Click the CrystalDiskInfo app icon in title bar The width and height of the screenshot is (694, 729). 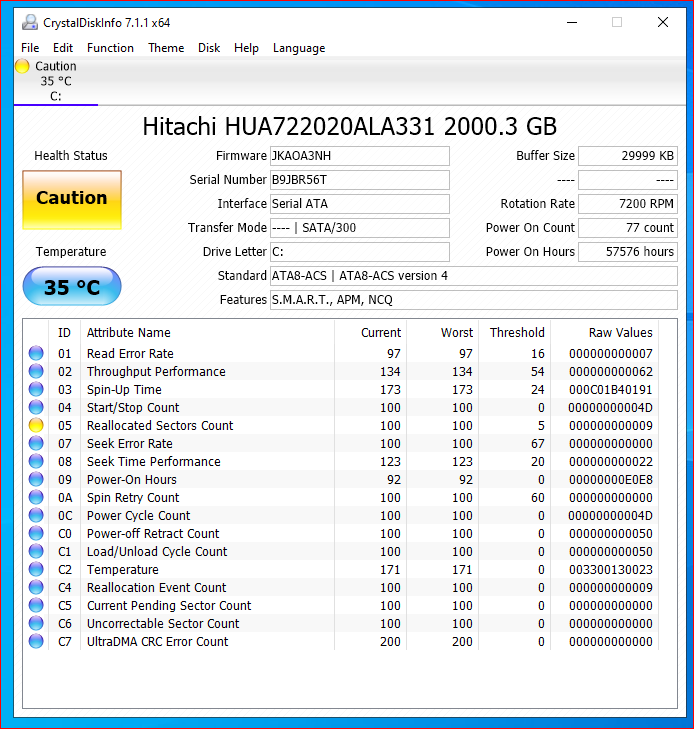click(30, 22)
